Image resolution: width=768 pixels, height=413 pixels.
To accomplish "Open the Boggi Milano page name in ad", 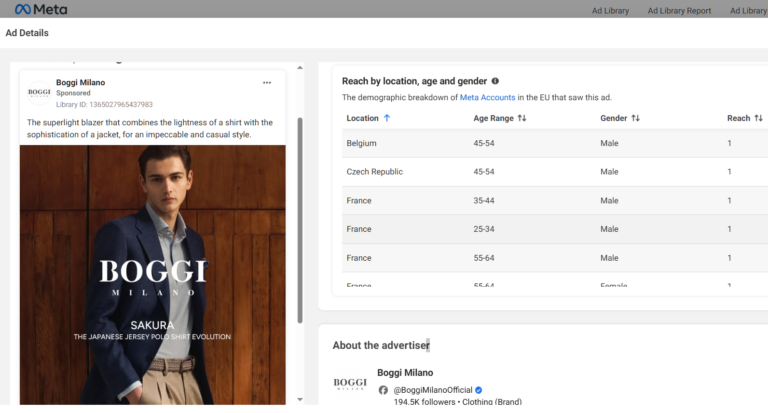I will [80, 82].
